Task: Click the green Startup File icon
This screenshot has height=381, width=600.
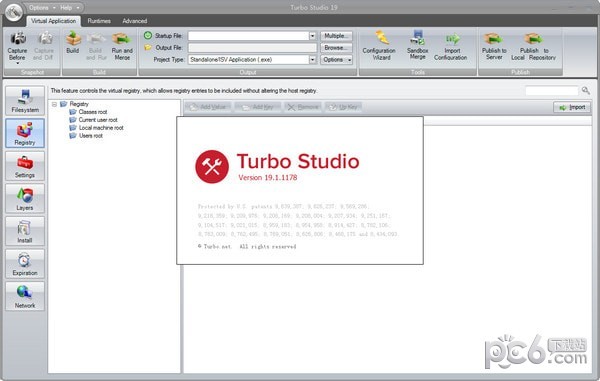Action: point(148,35)
